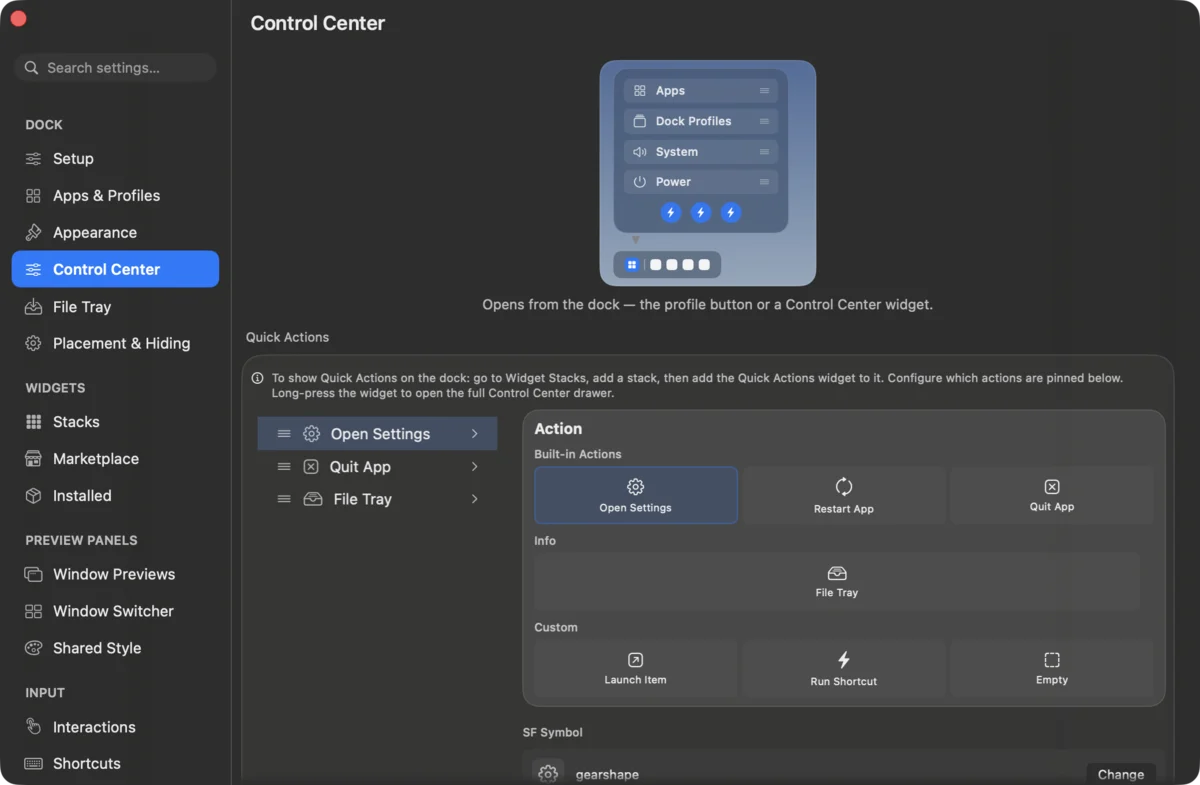This screenshot has height=785, width=1200.
Task: Click the Window Previews icon
Action: pos(34,574)
